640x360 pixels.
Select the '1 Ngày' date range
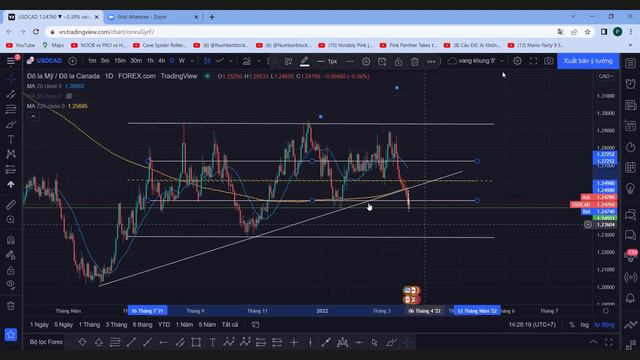tap(39, 324)
